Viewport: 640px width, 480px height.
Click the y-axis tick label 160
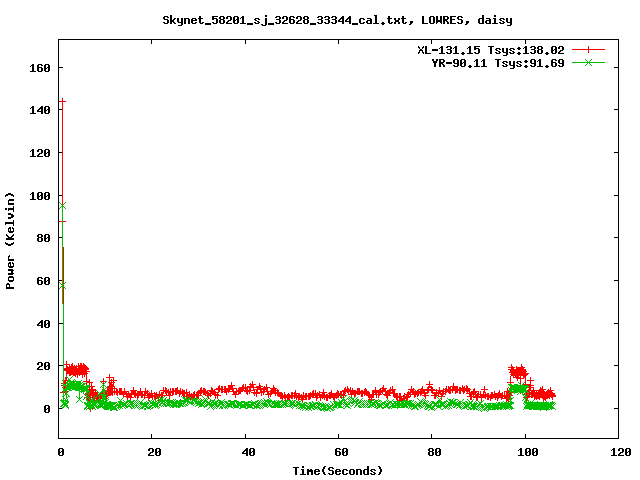(40, 68)
